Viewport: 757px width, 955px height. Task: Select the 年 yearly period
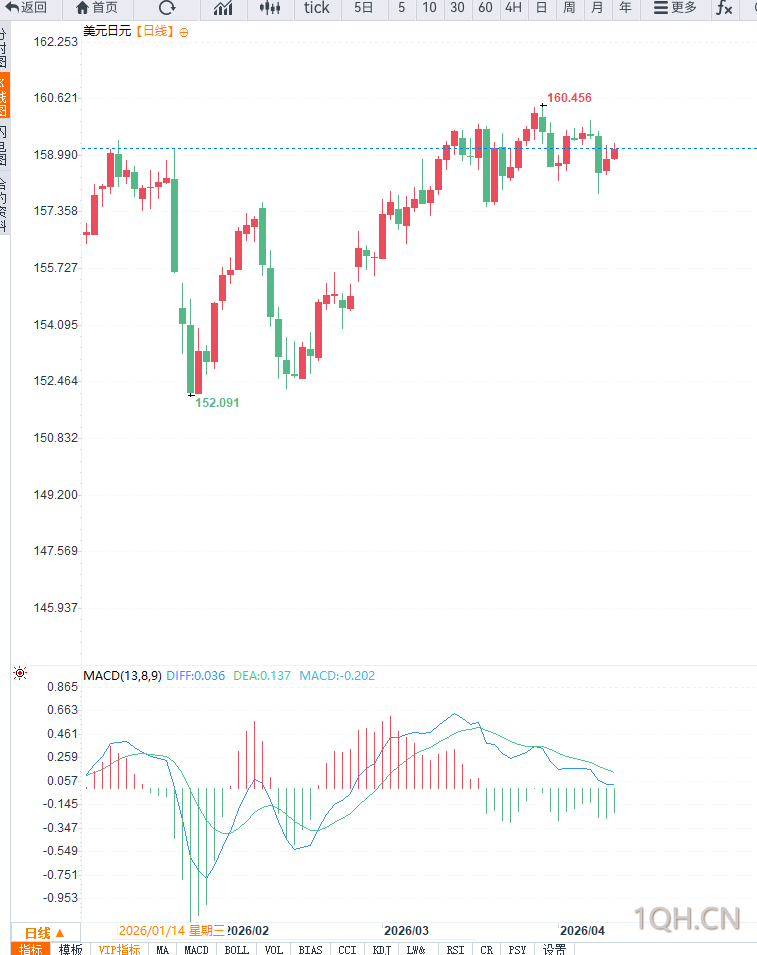click(x=625, y=8)
